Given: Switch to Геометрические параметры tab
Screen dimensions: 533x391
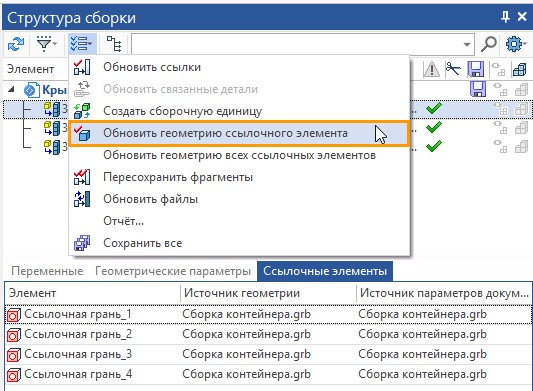Looking at the screenshot, I should [173, 271].
